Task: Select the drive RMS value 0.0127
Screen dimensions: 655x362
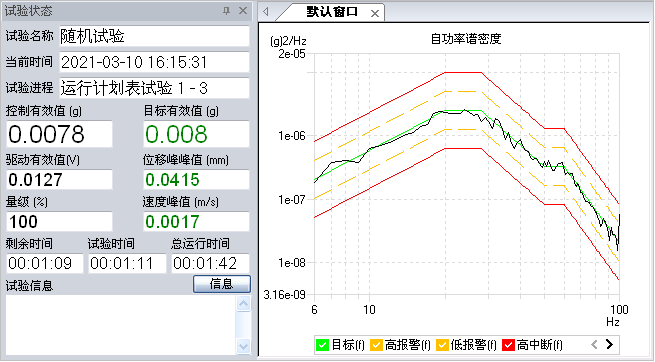Action: tap(59, 180)
